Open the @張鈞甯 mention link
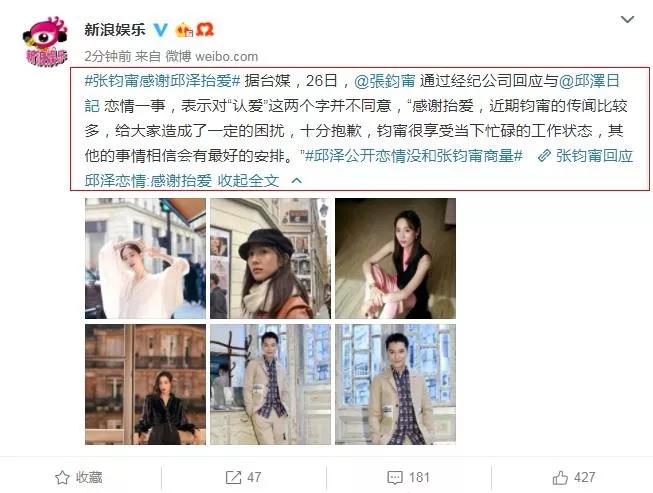 click(384, 81)
